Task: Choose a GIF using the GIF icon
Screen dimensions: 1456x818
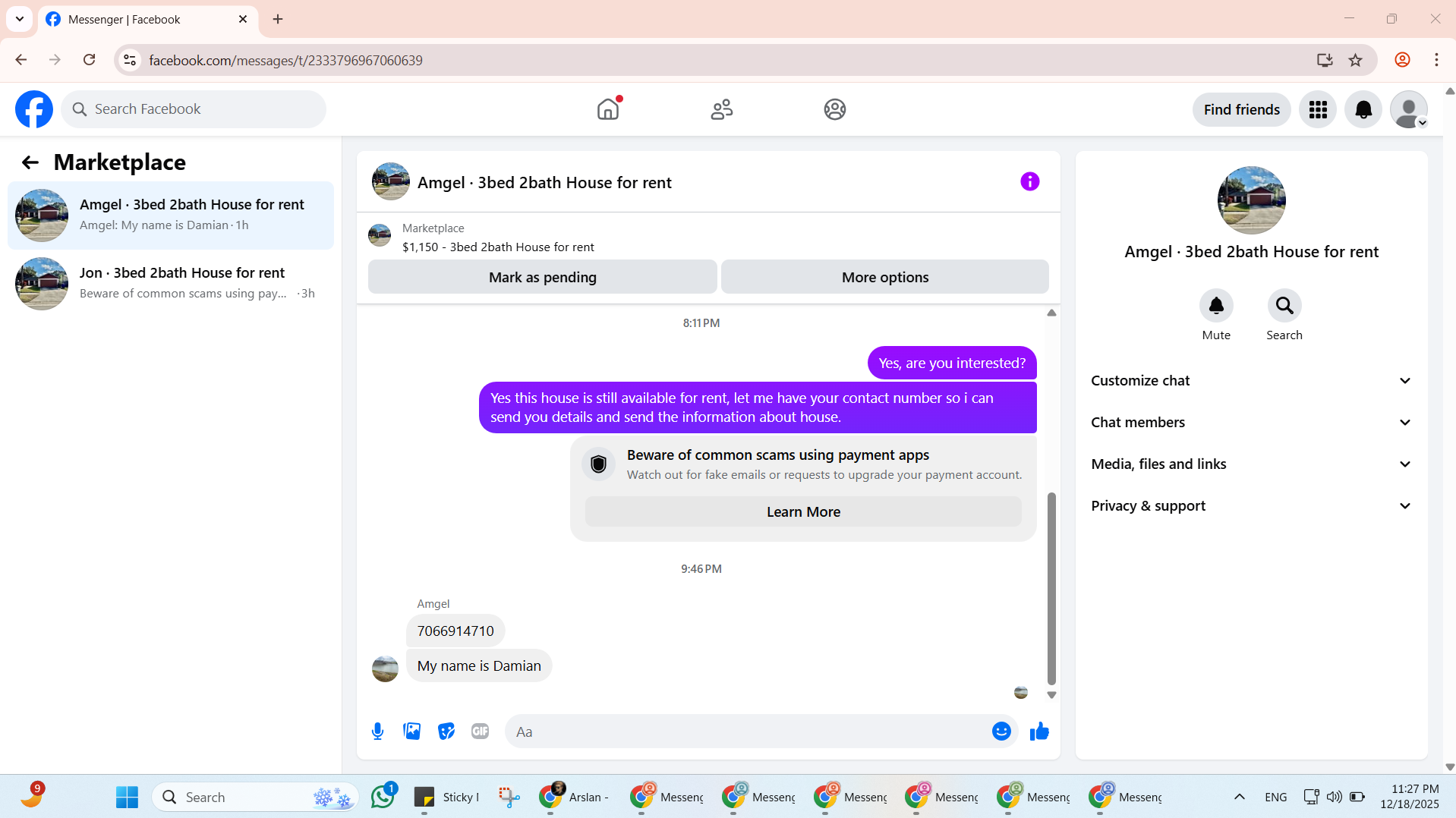Action: (x=480, y=731)
